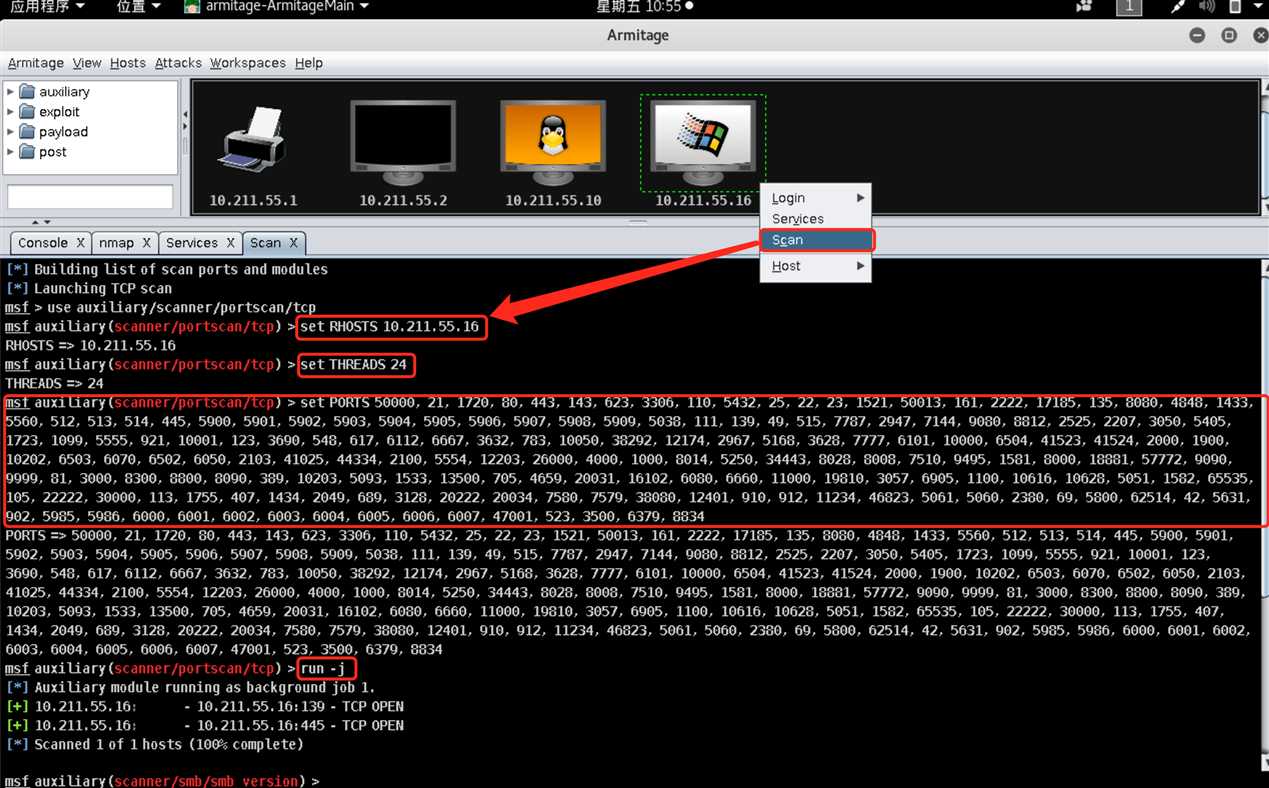Click the 'run -j' command text

pyautogui.click(x=325, y=669)
